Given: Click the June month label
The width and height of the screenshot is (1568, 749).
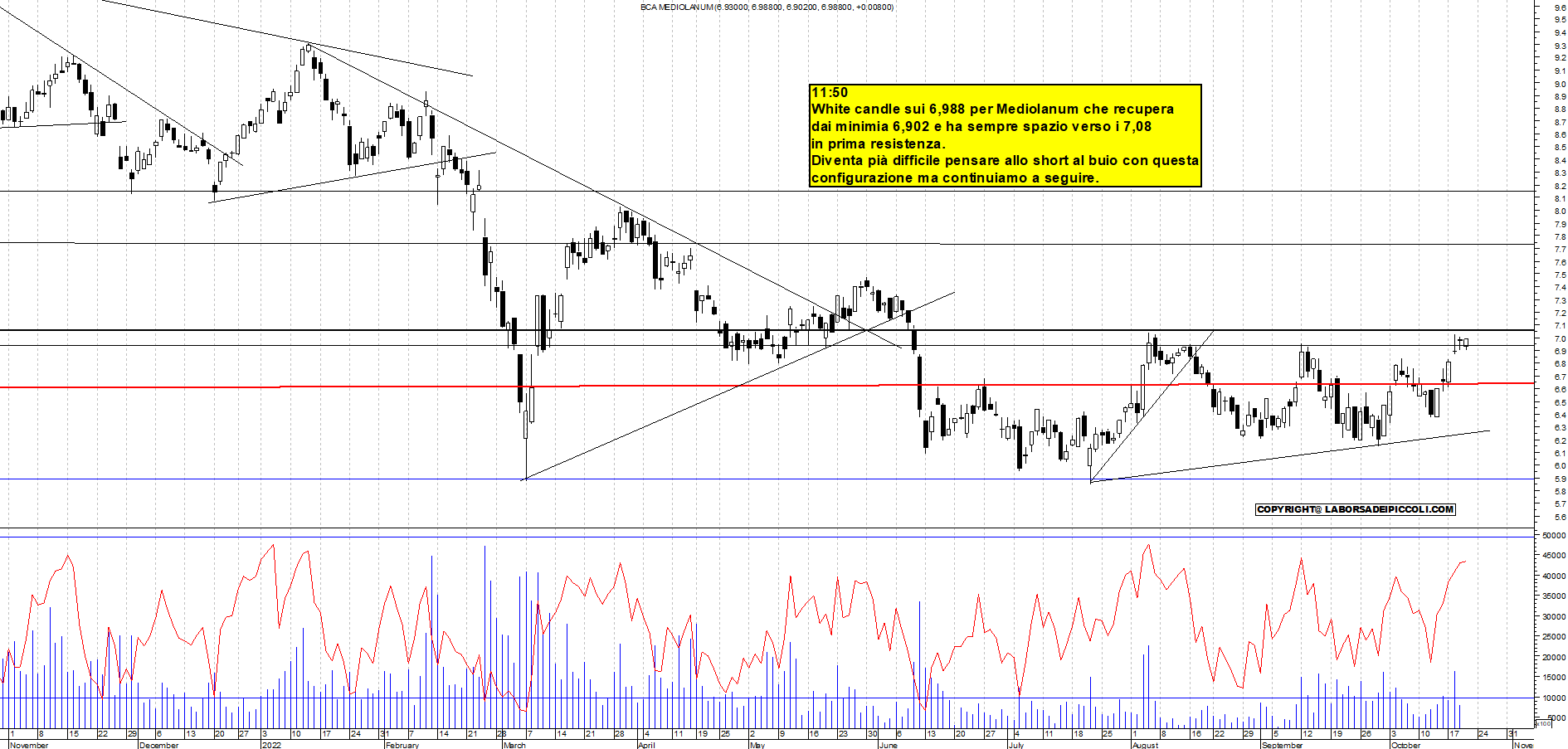Looking at the screenshot, I should point(888,745).
